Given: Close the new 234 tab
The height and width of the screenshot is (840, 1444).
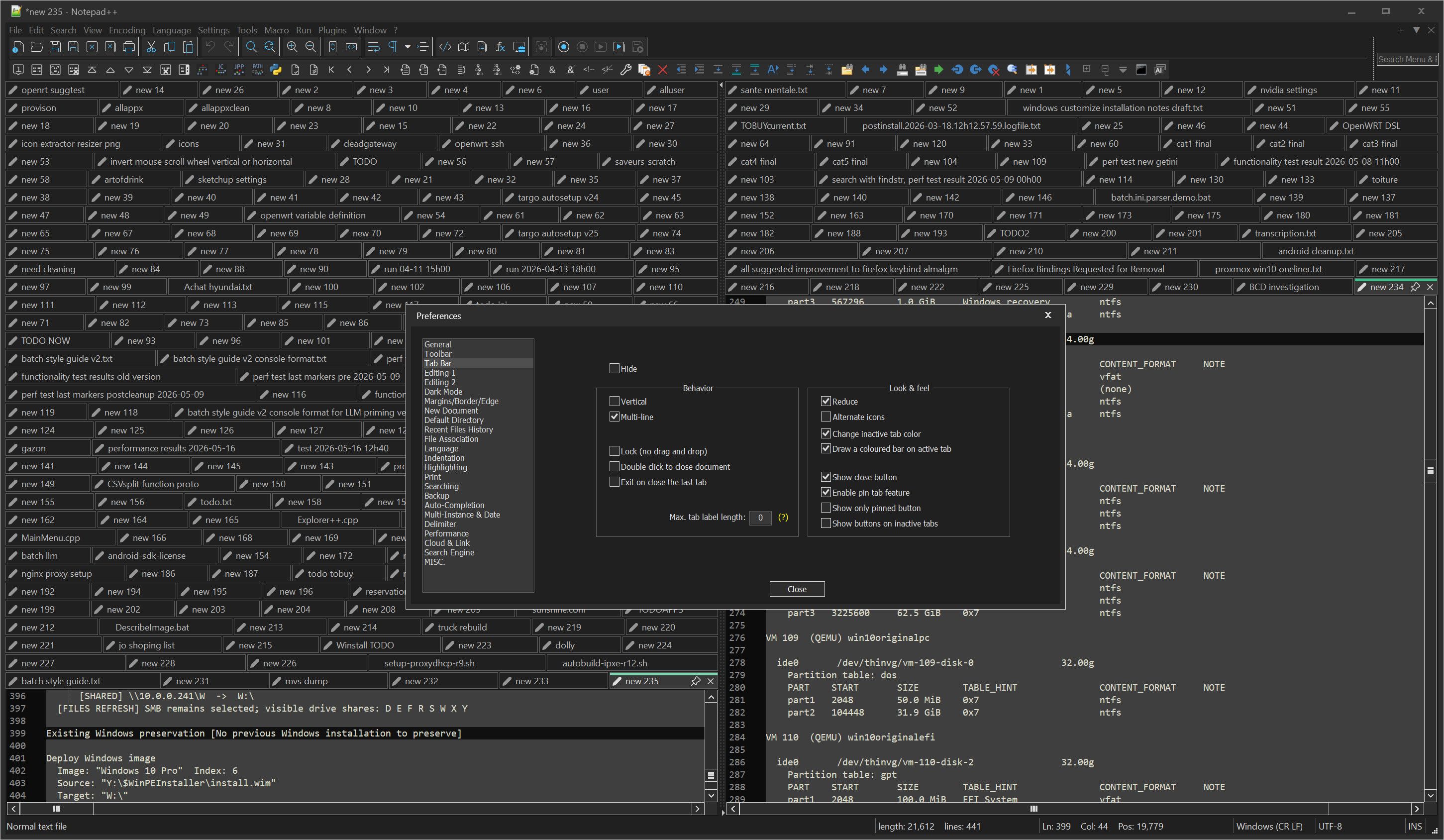Looking at the screenshot, I should pos(1430,287).
